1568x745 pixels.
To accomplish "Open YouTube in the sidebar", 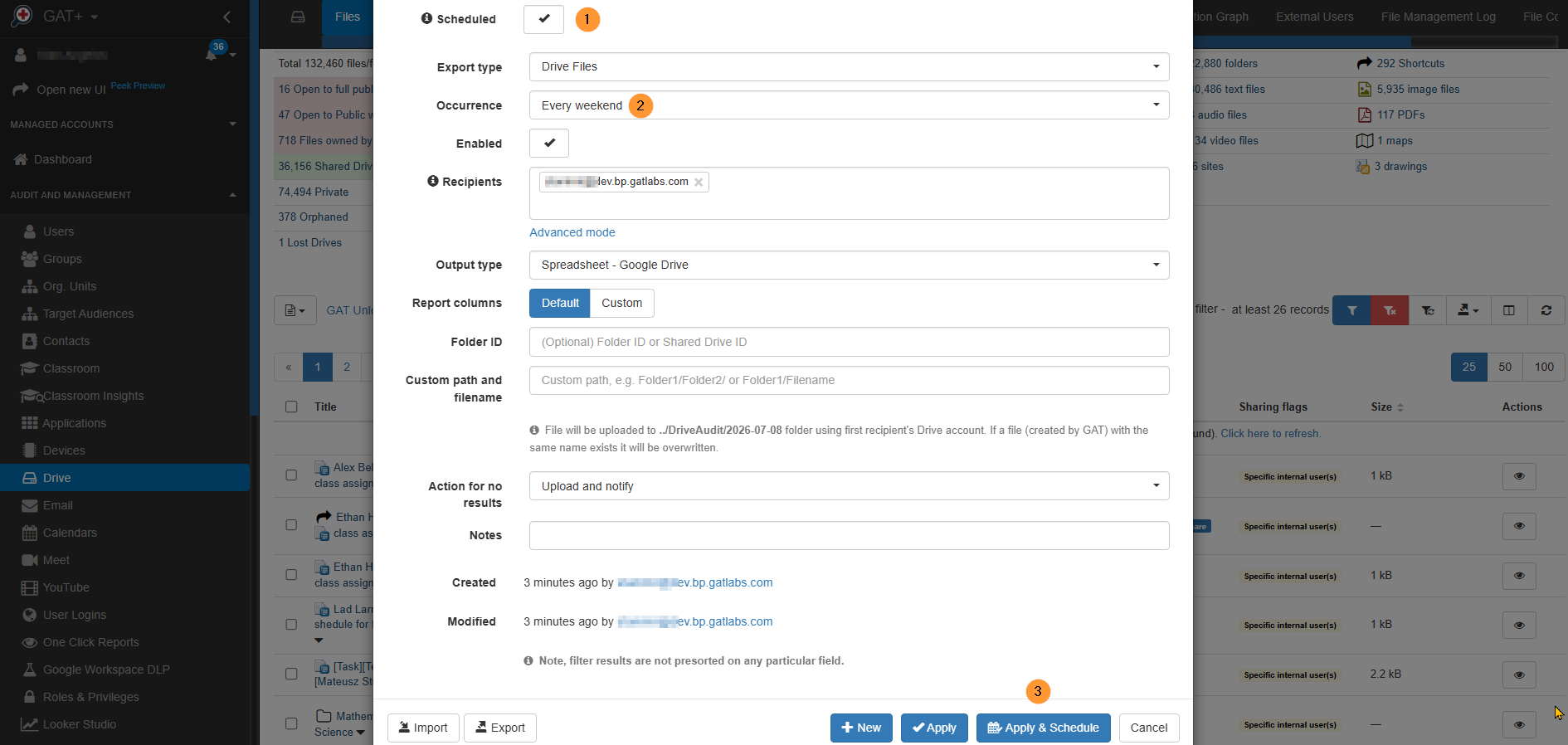I will (66, 587).
